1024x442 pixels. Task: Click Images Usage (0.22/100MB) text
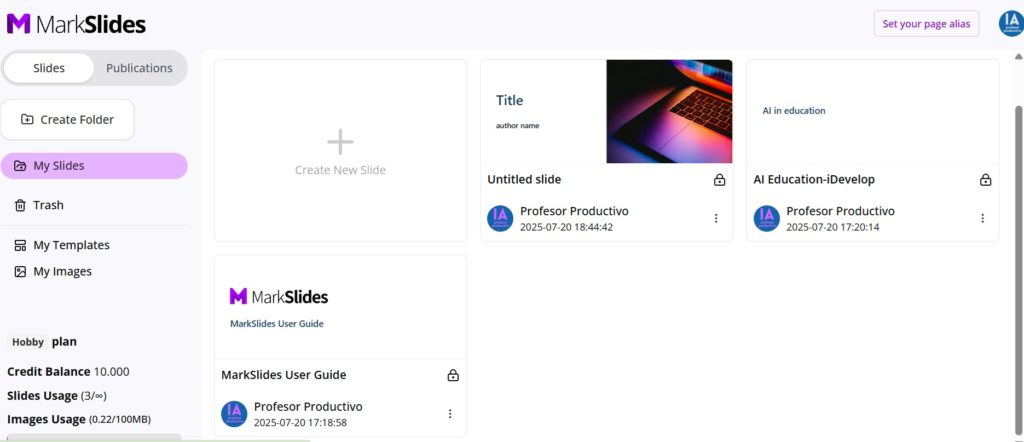point(78,419)
